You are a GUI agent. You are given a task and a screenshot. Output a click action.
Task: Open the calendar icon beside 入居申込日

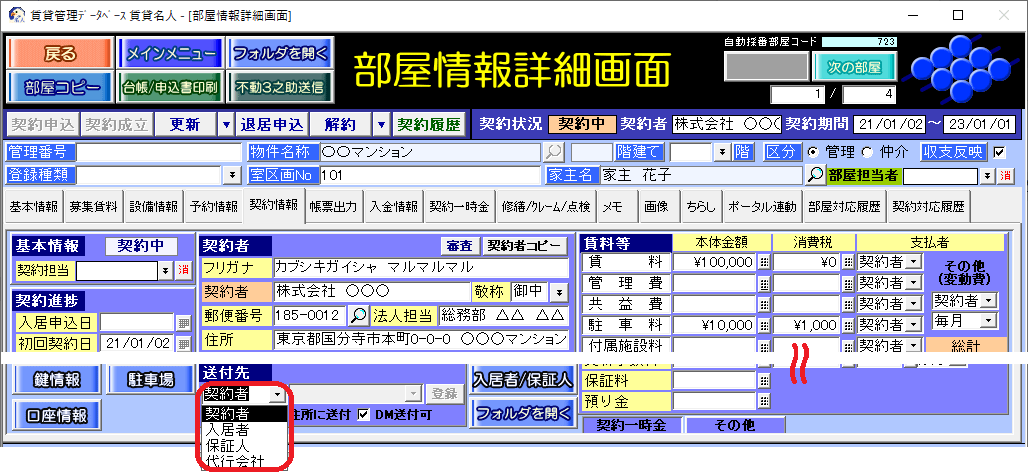point(183,322)
